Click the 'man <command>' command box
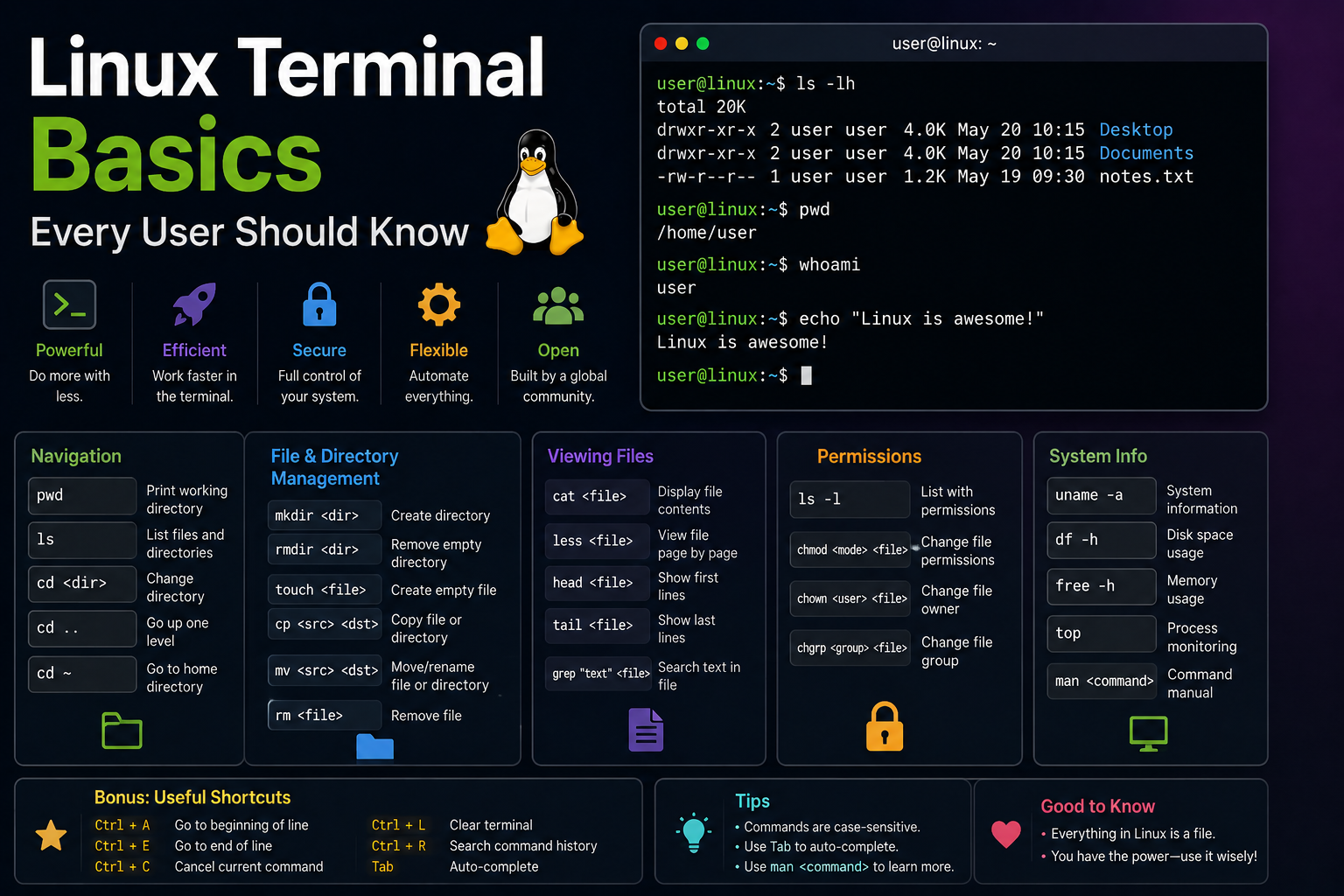This screenshot has width=1344, height=896. click(1102, 681)
